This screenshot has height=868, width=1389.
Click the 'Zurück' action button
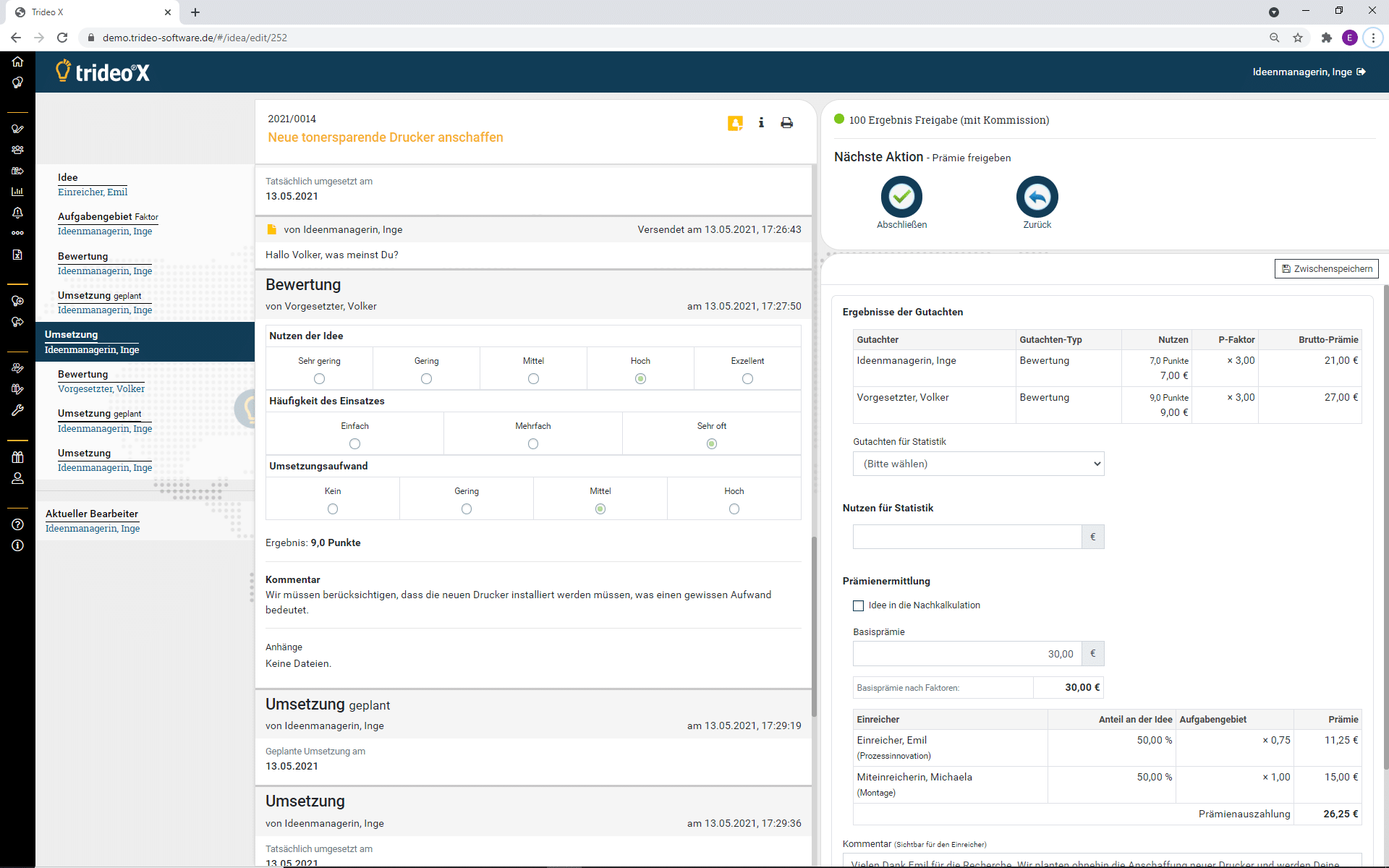click(1037, 197)
